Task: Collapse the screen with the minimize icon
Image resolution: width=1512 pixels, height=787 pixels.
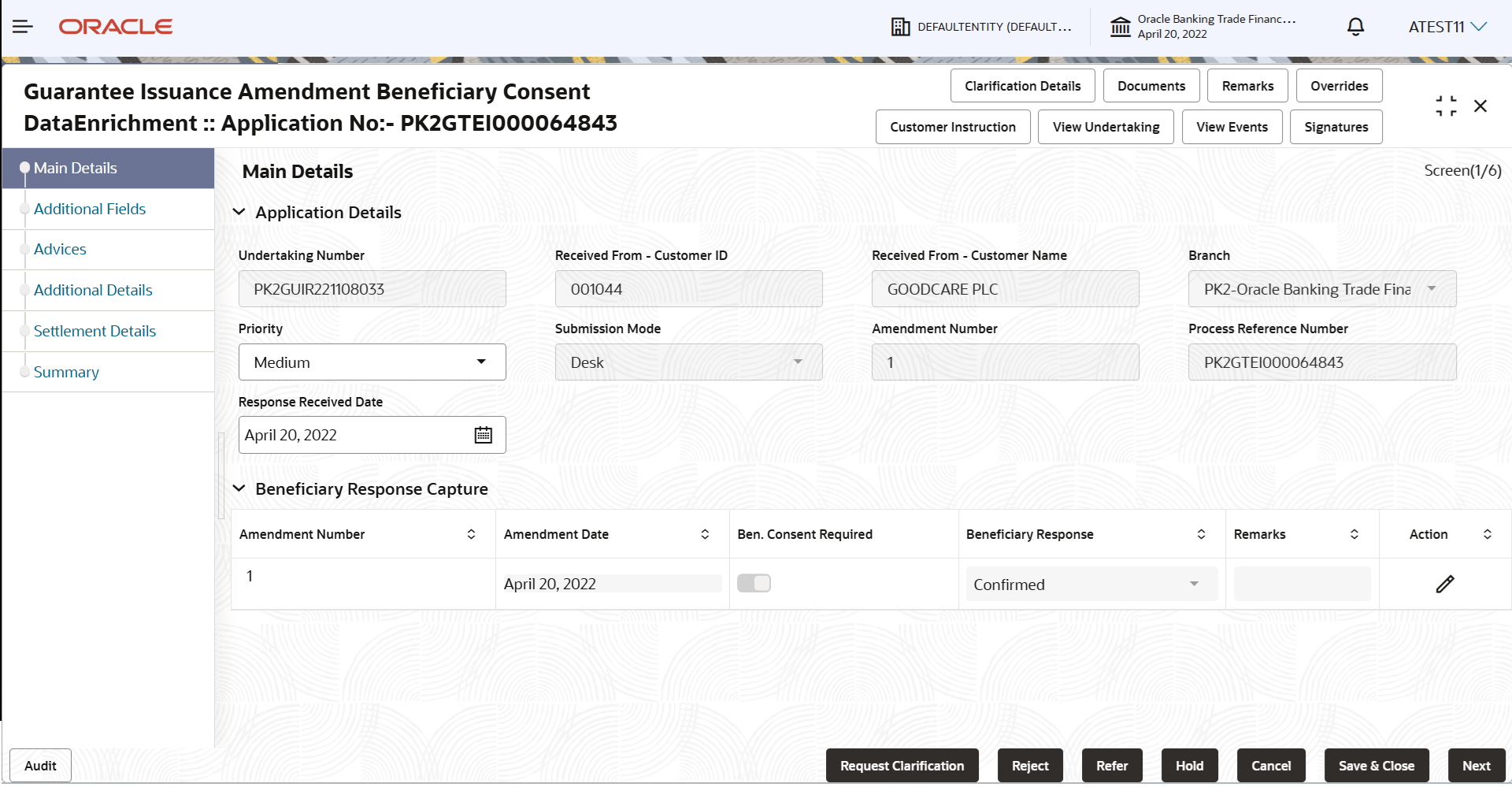Action: pyautogui.click(x=1446, y=106)
